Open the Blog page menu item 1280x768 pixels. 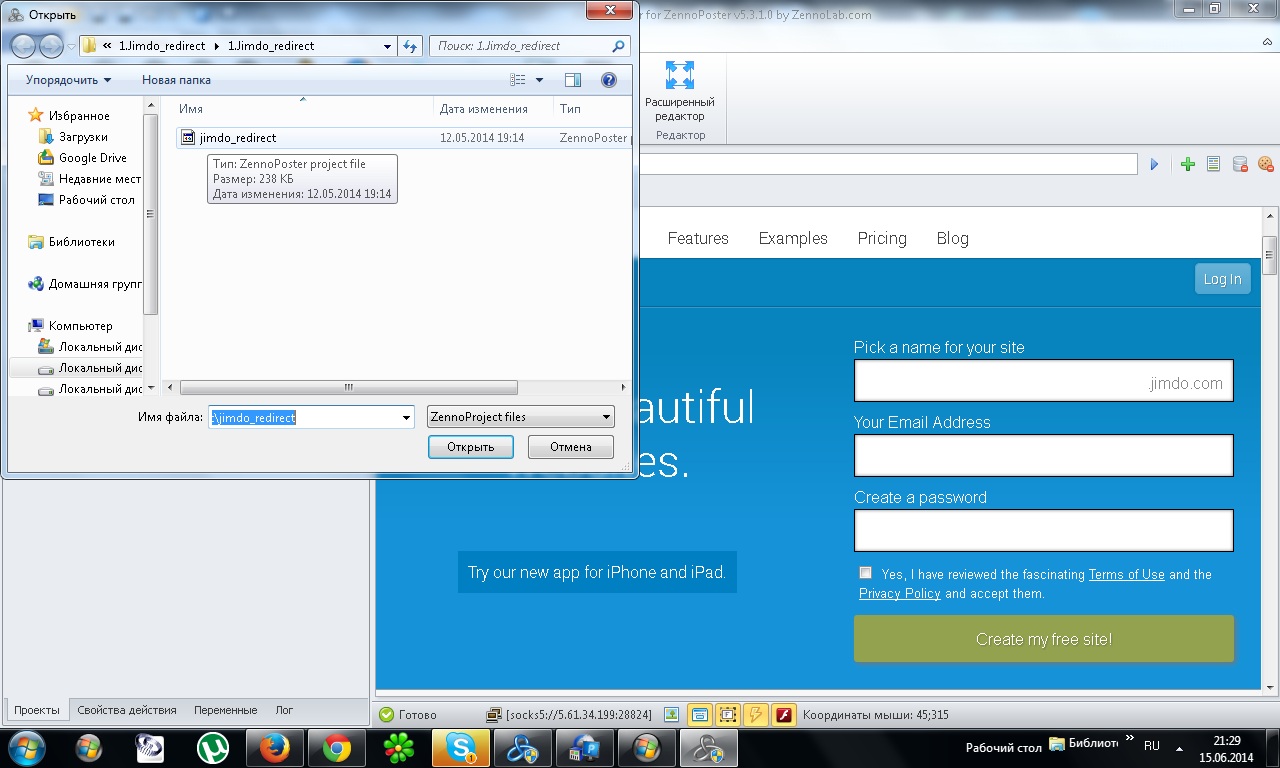point(952,238)
